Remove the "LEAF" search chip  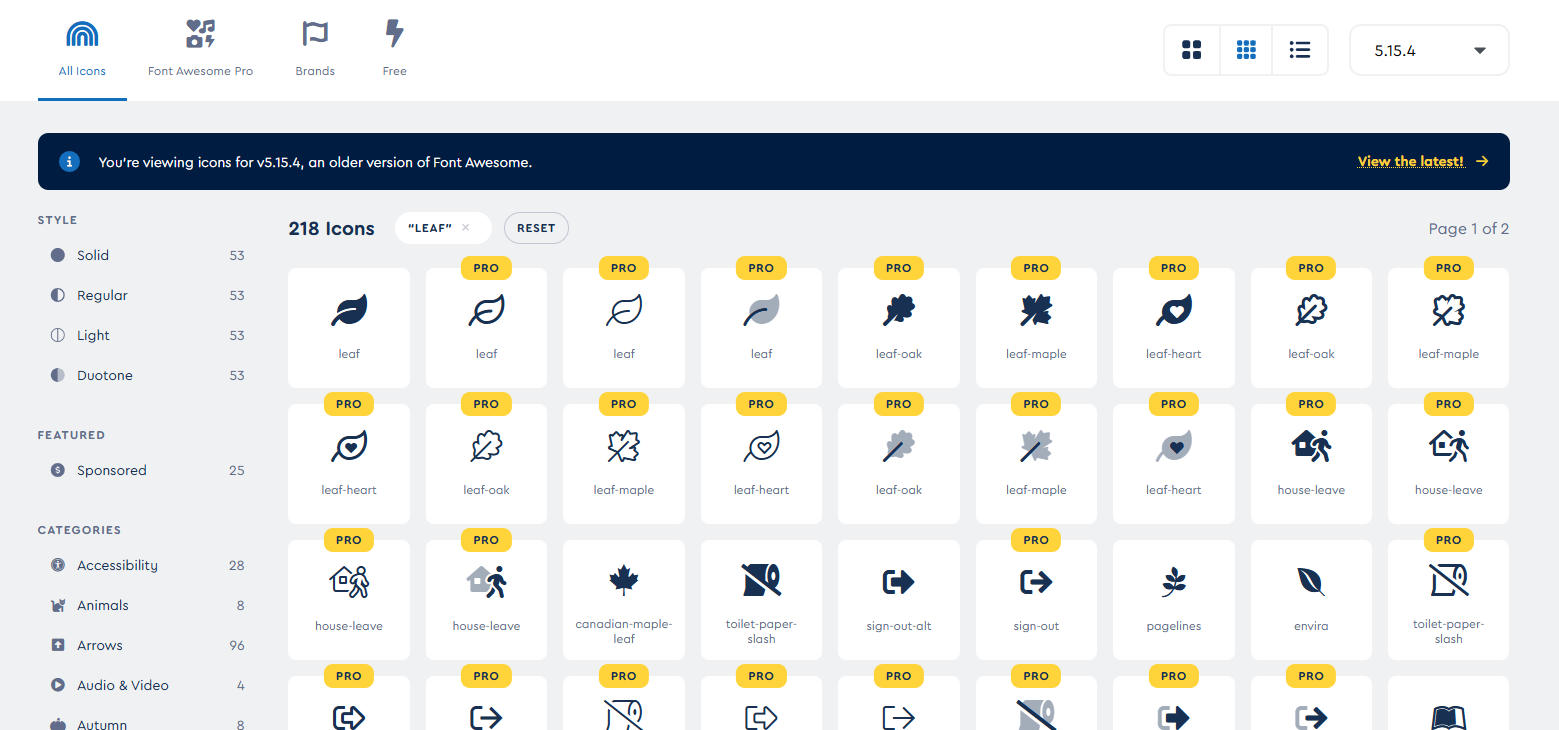[x=465, y=228]
